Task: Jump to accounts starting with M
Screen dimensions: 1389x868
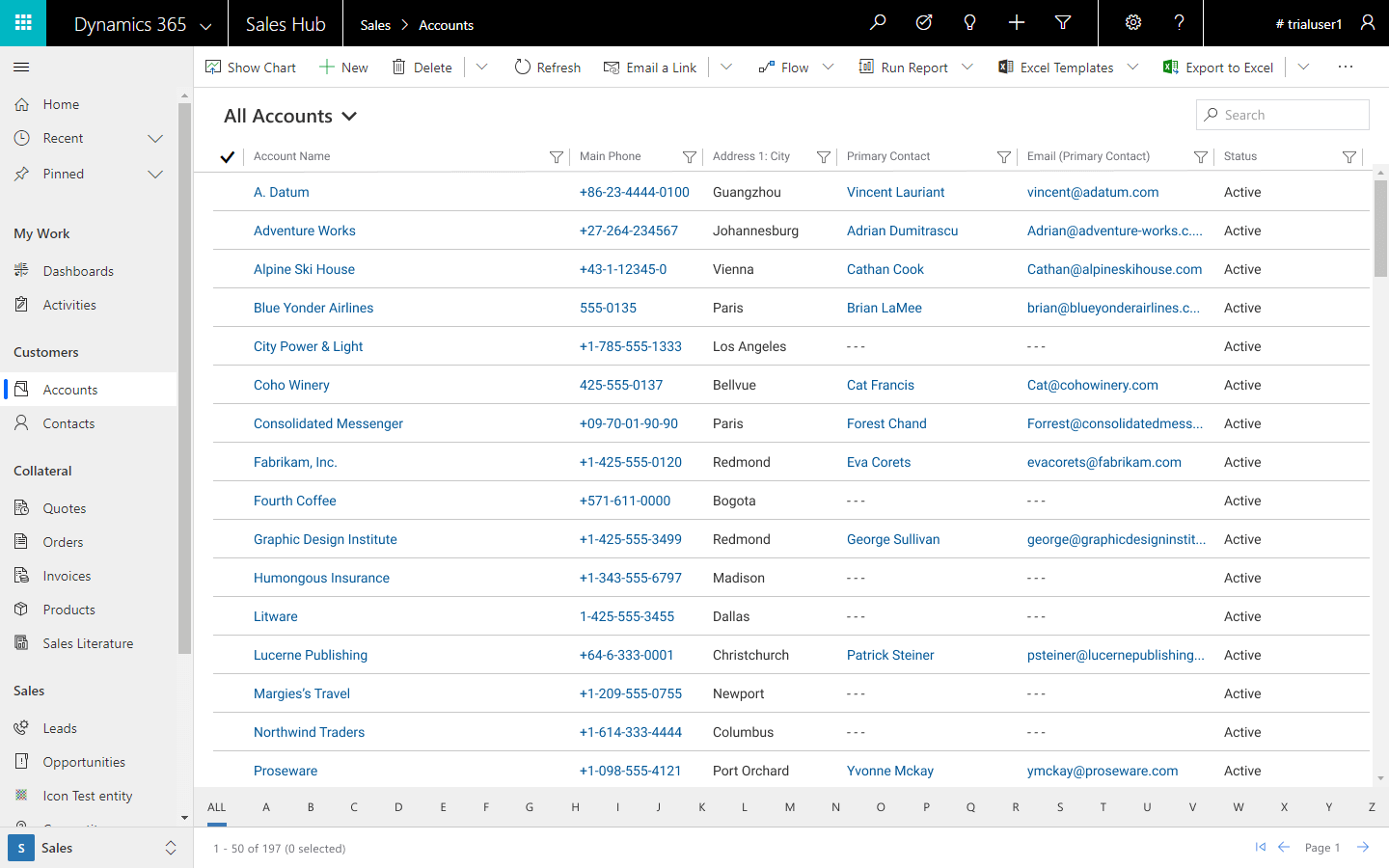Action: (789, 807)
